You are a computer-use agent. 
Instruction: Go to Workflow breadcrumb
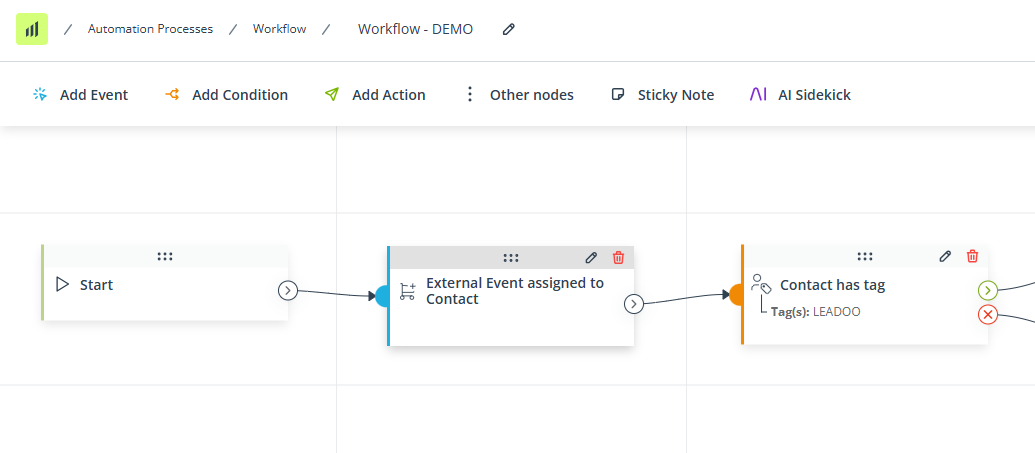[279, 29]
